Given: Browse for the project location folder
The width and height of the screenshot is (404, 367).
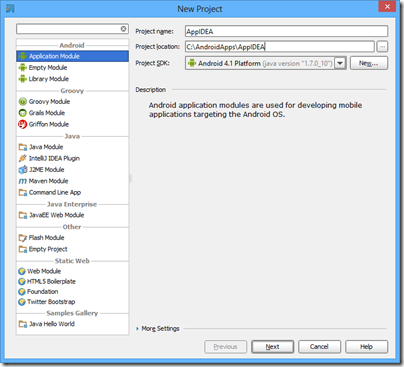Looking at the screenshot, I should 382,47.
